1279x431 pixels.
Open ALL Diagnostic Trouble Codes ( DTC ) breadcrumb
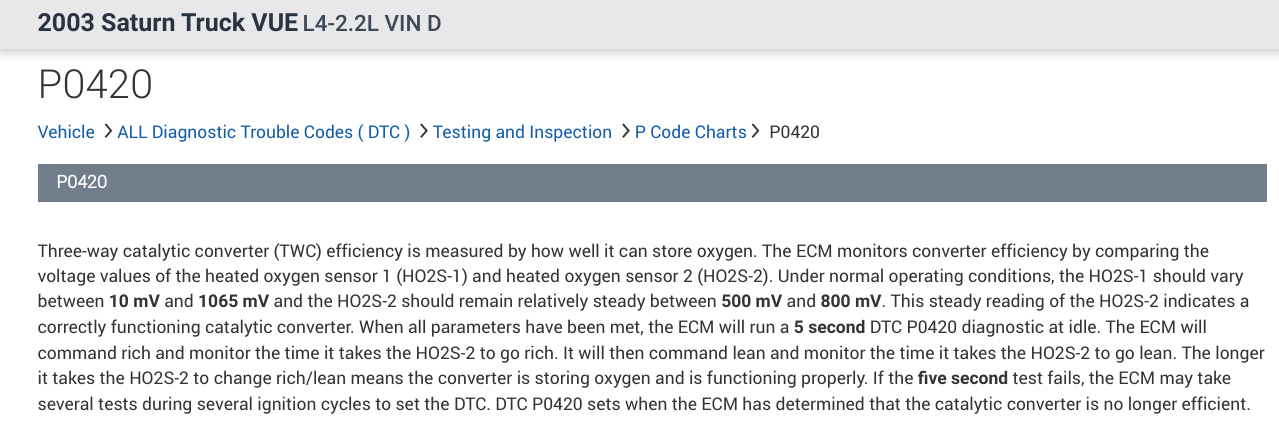[264, 132]
